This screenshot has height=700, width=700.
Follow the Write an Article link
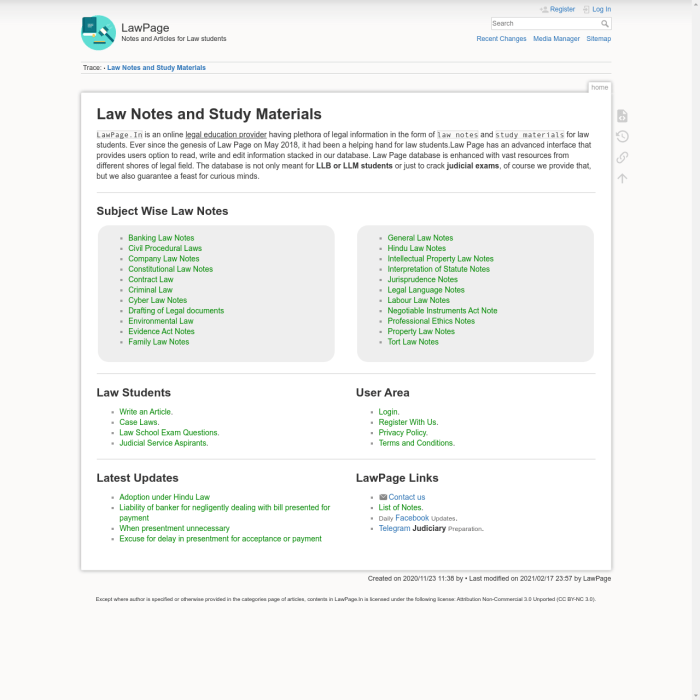146,412
